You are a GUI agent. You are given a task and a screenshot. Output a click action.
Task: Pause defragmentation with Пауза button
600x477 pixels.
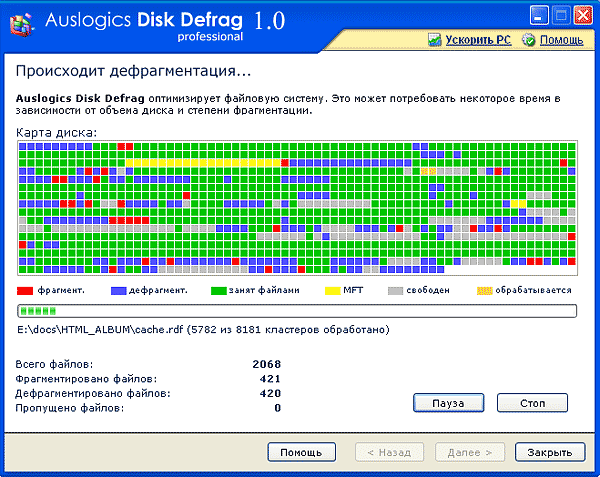click(x=448, y=403)
